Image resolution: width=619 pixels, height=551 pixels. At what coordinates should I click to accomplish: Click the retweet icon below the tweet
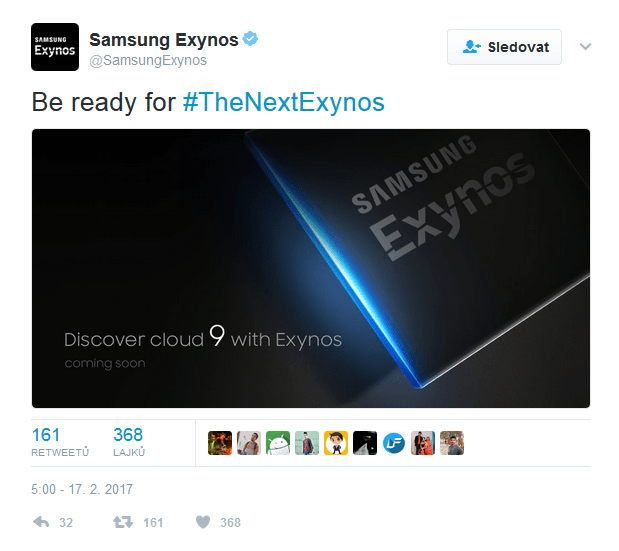[123, 522]
